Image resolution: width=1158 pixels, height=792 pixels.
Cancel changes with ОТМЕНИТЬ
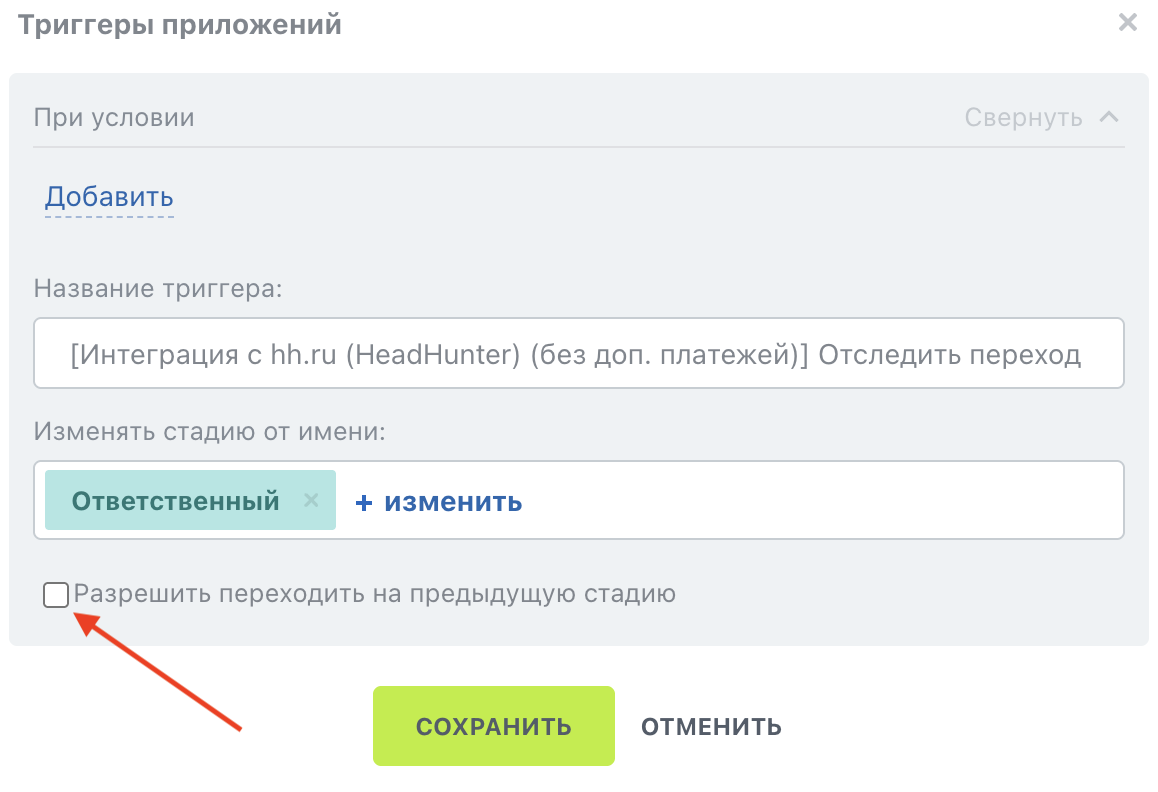[x=711, y=726]
